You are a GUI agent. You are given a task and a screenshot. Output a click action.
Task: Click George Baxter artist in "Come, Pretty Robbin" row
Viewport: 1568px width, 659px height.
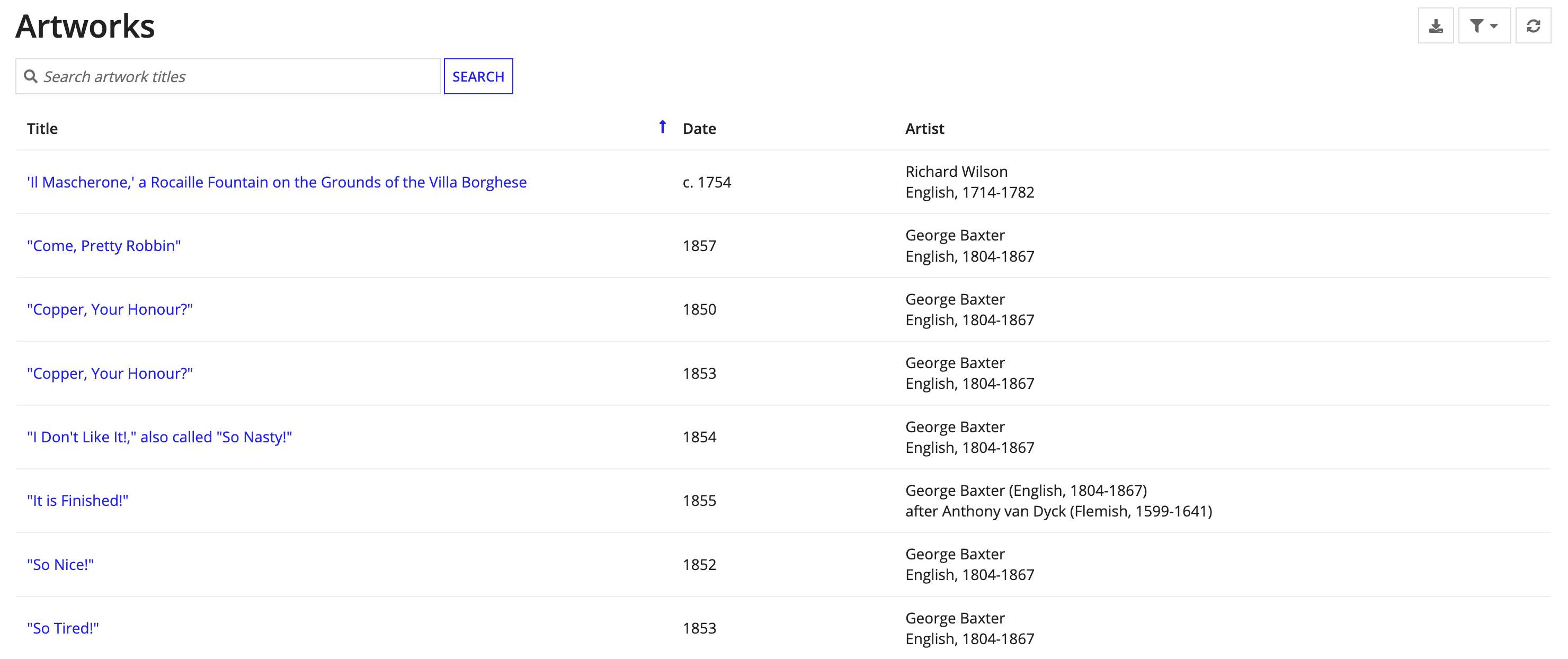tap(955, 235)
